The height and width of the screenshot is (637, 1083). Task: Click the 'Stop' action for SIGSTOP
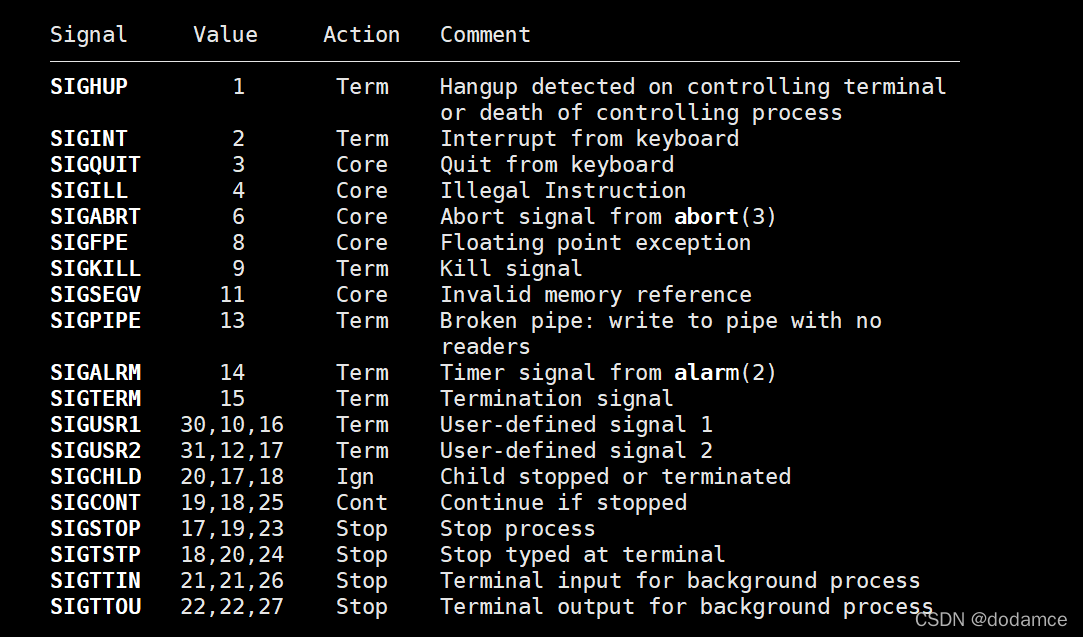pyautogui.click(x=361, y=530)
